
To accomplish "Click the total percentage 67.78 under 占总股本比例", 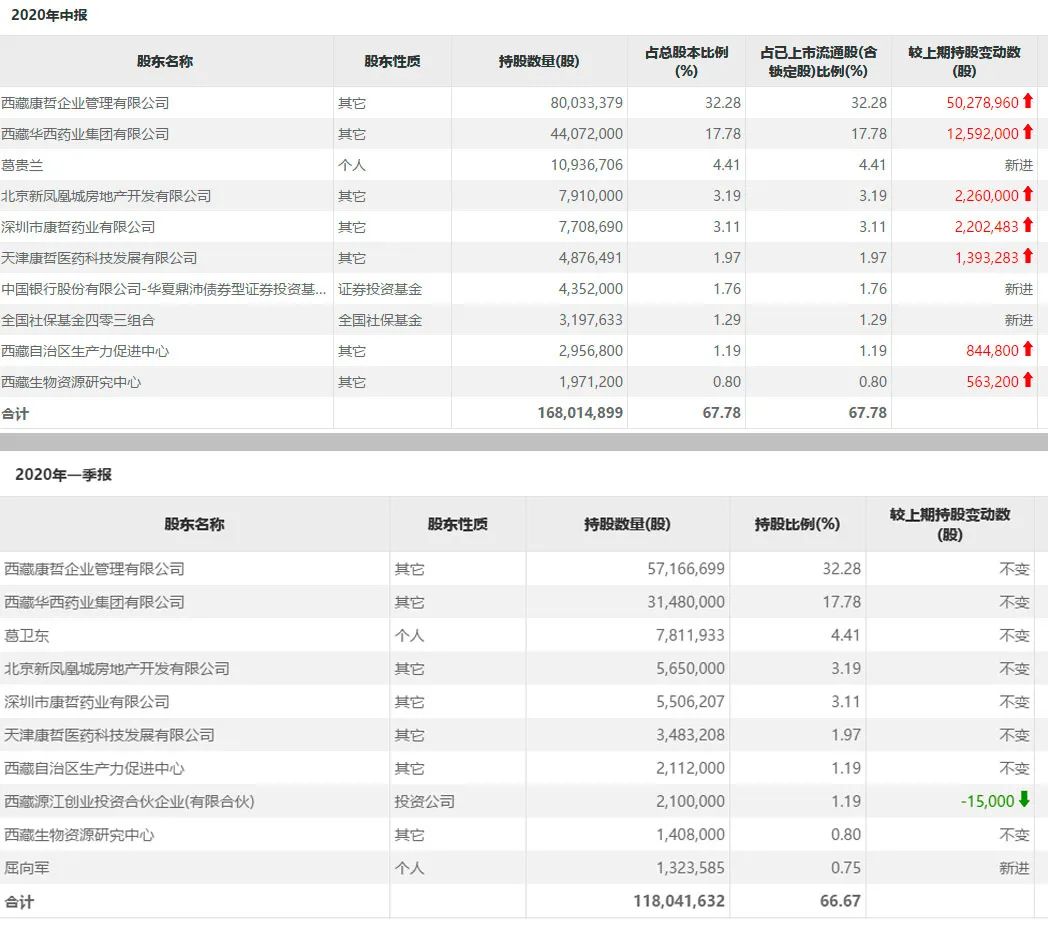I will [722, 413].
